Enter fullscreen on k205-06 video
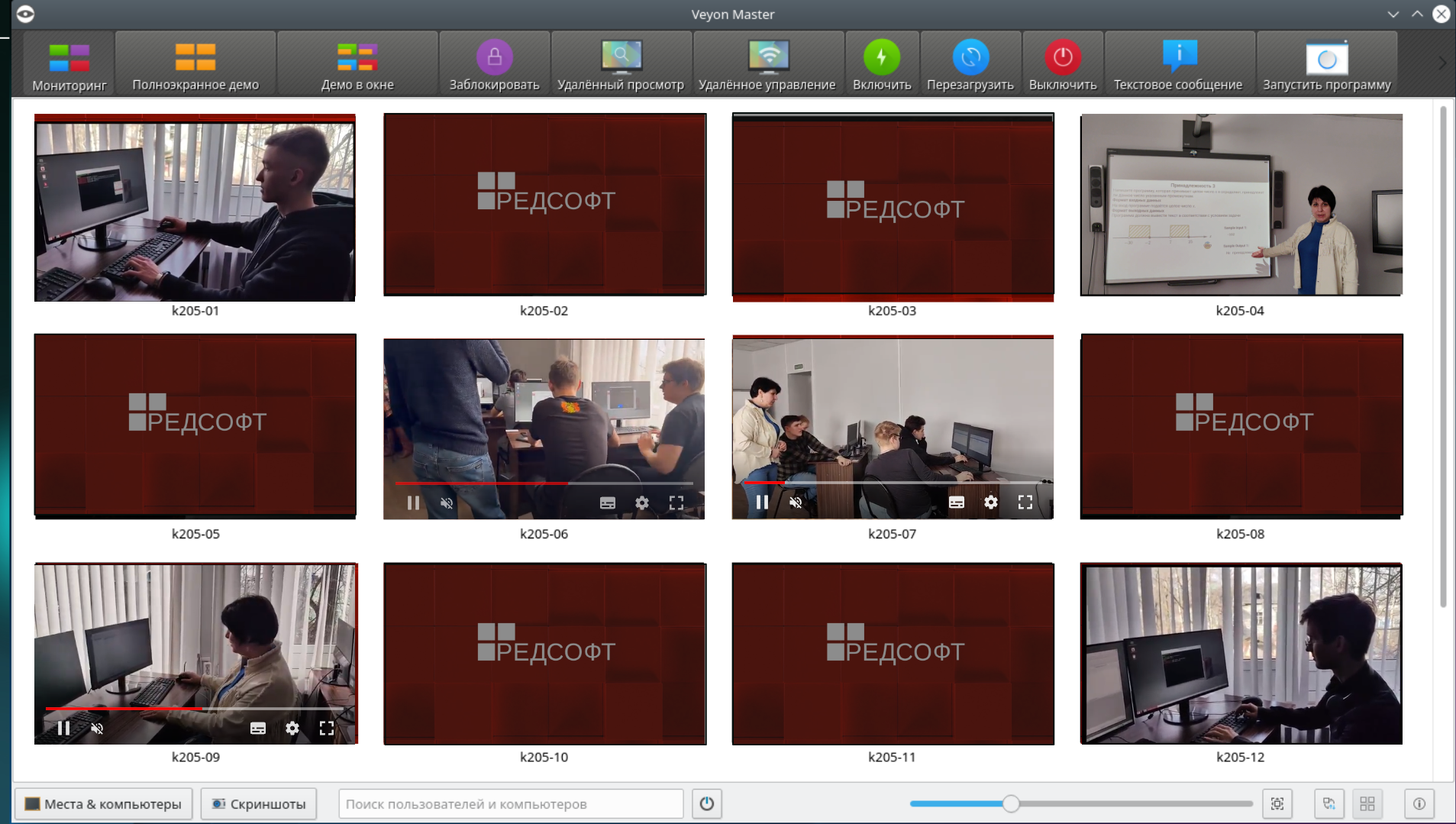The width and height of the screenshot is (1456, 824). [x=676, y=502]
